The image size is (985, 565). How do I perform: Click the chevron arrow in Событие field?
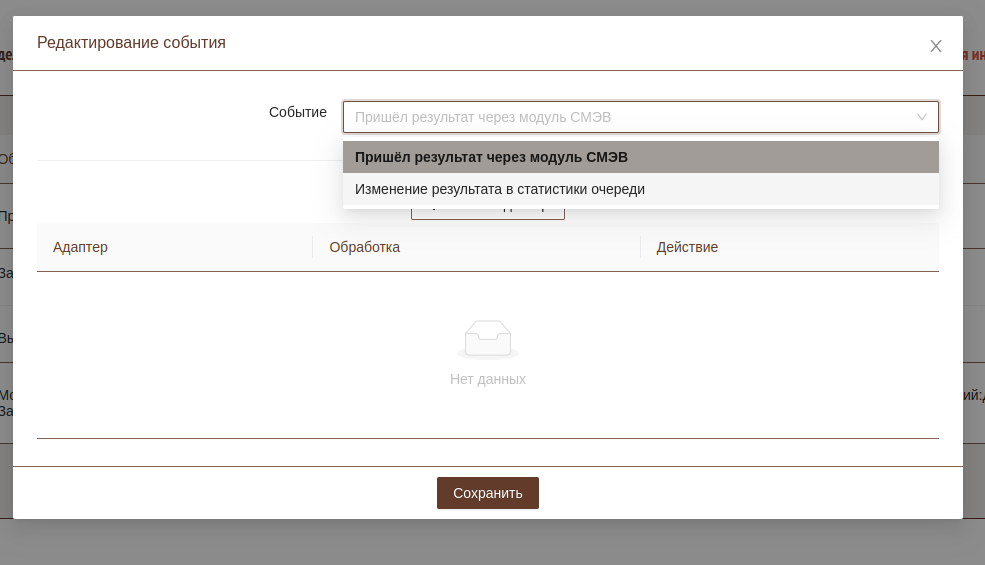coord(922,117)
